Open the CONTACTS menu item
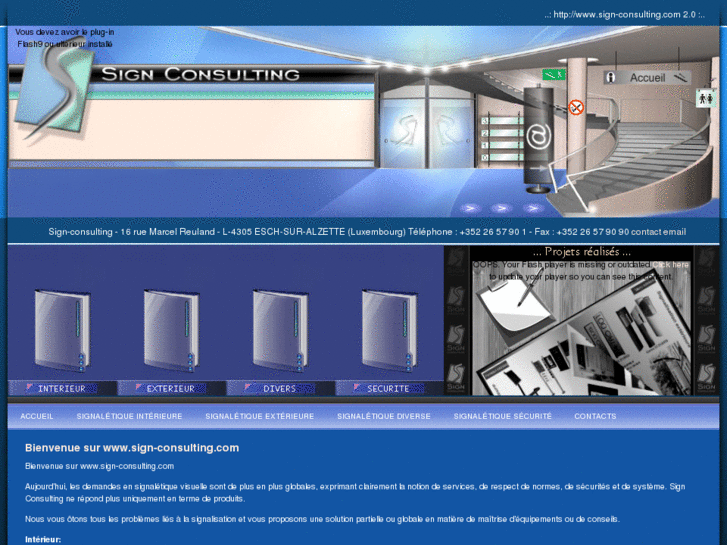727x545 pixels. (595, 417)
